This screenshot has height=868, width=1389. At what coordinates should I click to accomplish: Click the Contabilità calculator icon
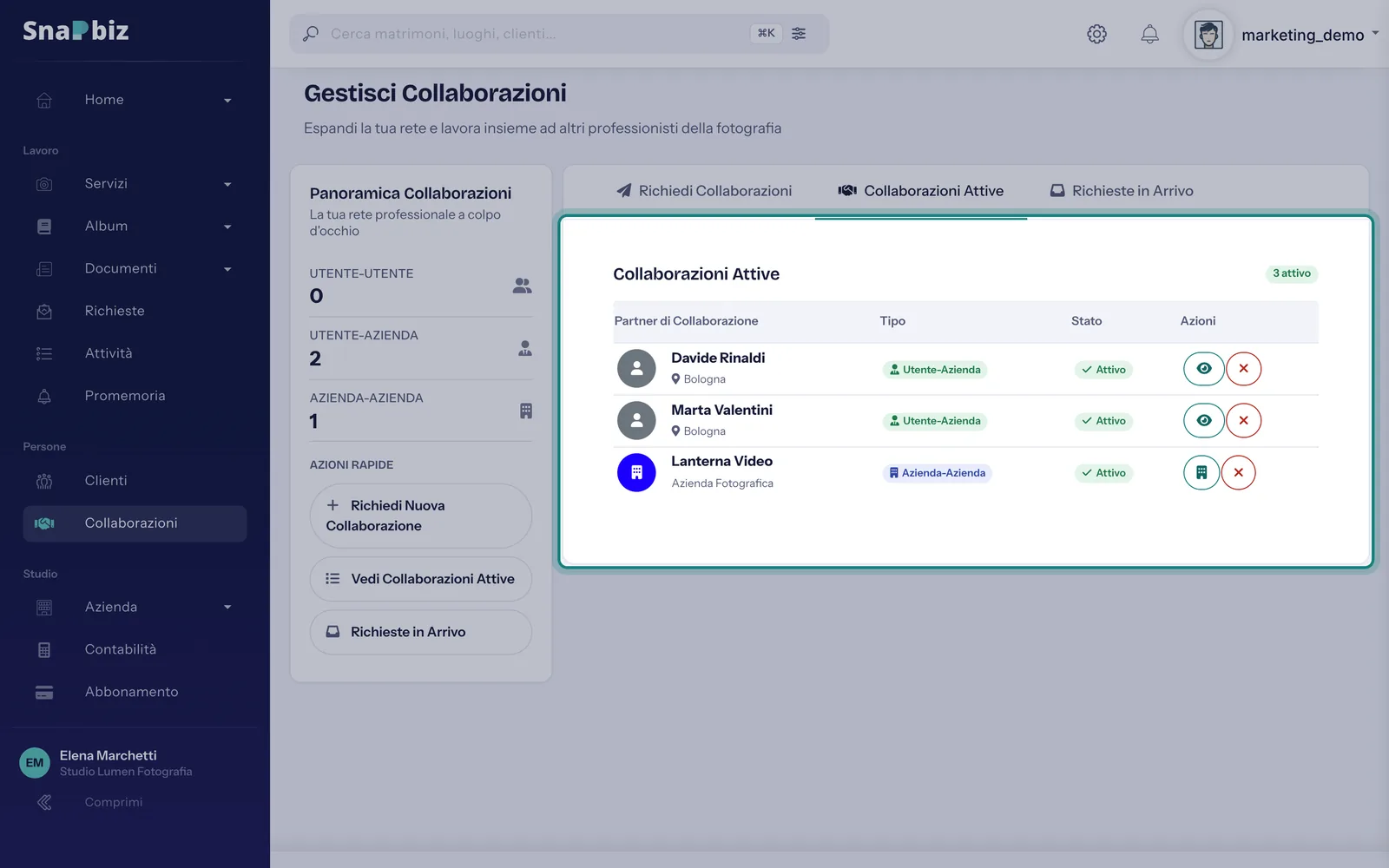[44, 649]
